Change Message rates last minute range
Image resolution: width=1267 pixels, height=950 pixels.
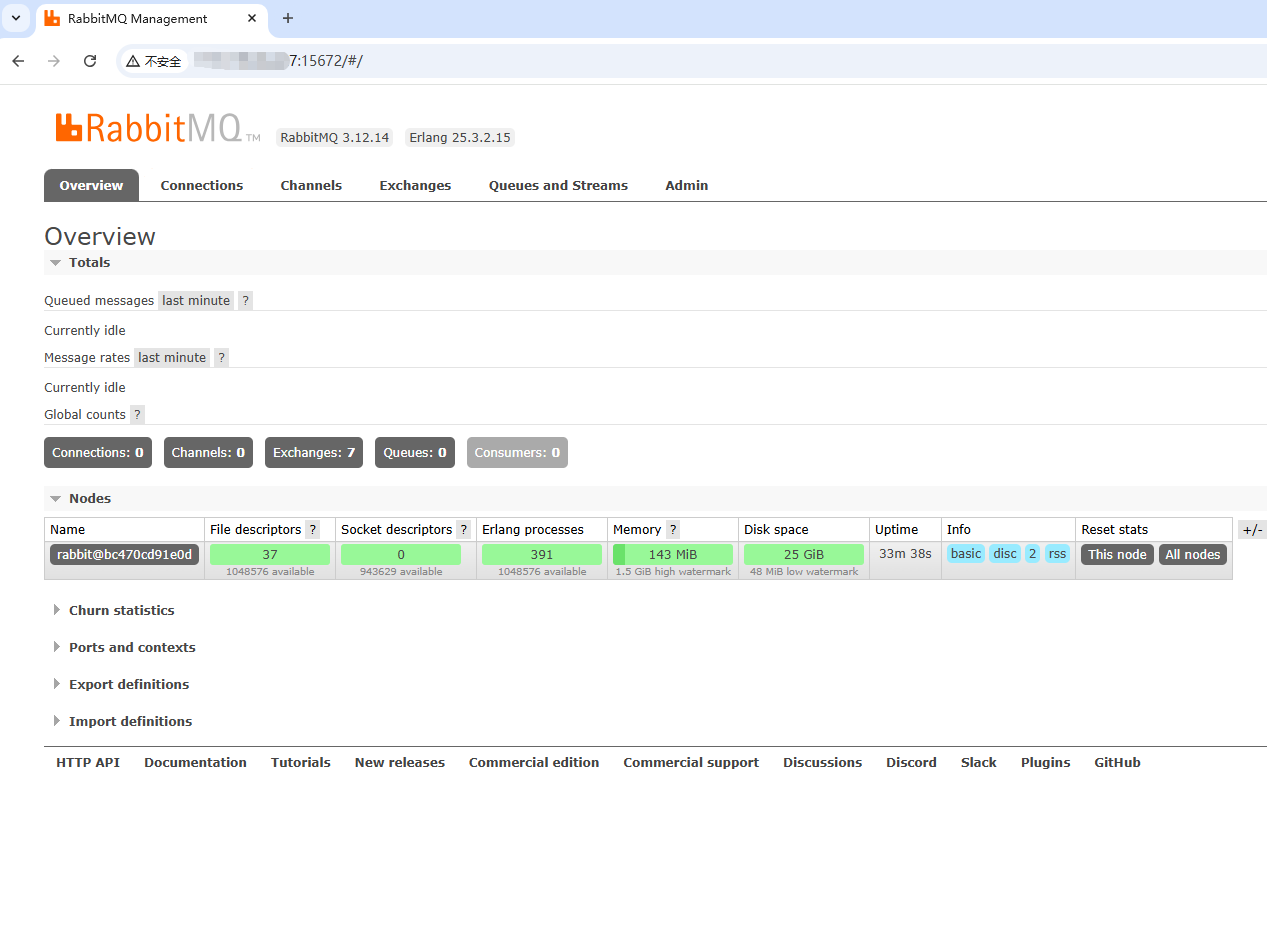click(x=172, y=357)
